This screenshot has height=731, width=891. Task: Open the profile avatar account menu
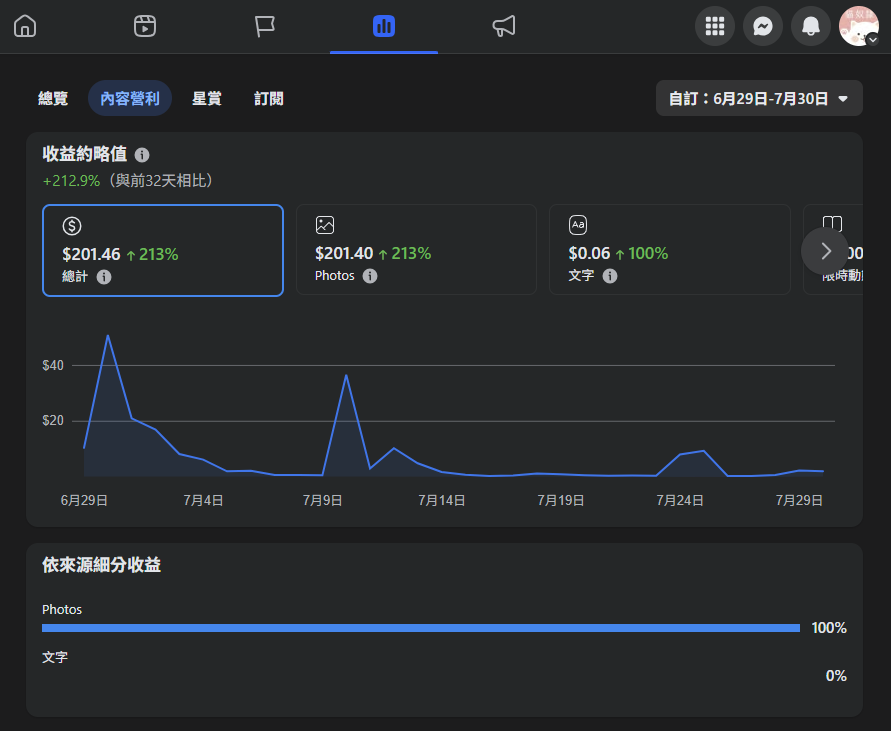click(859, 26)
